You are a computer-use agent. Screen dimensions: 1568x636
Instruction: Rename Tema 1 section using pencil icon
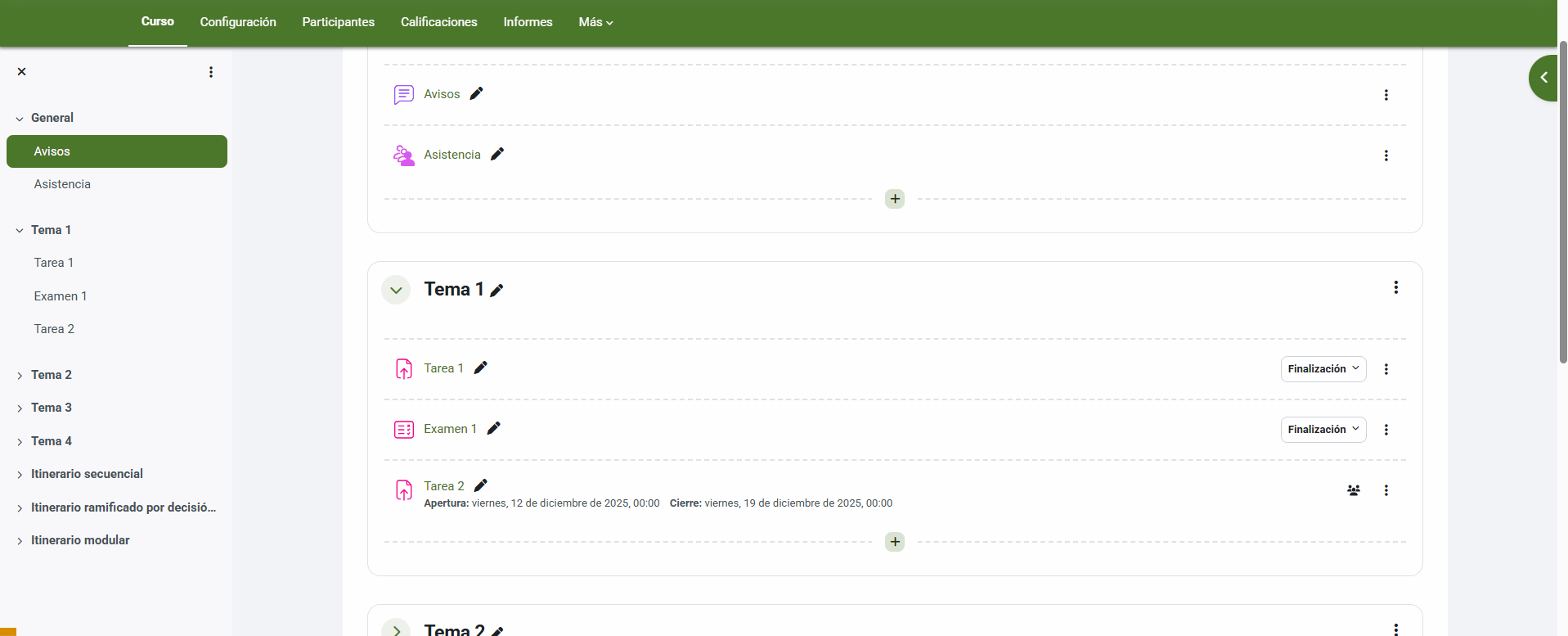pyautogui.click(x=496, y=290)
